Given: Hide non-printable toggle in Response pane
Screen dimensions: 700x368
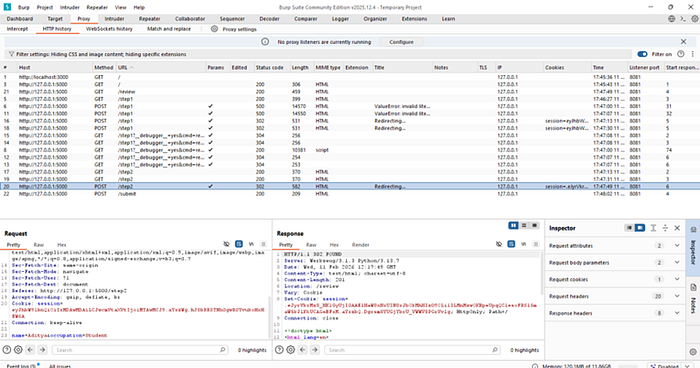Looking at the screenshot, I should pyautogui.click(x=499, y=244).
